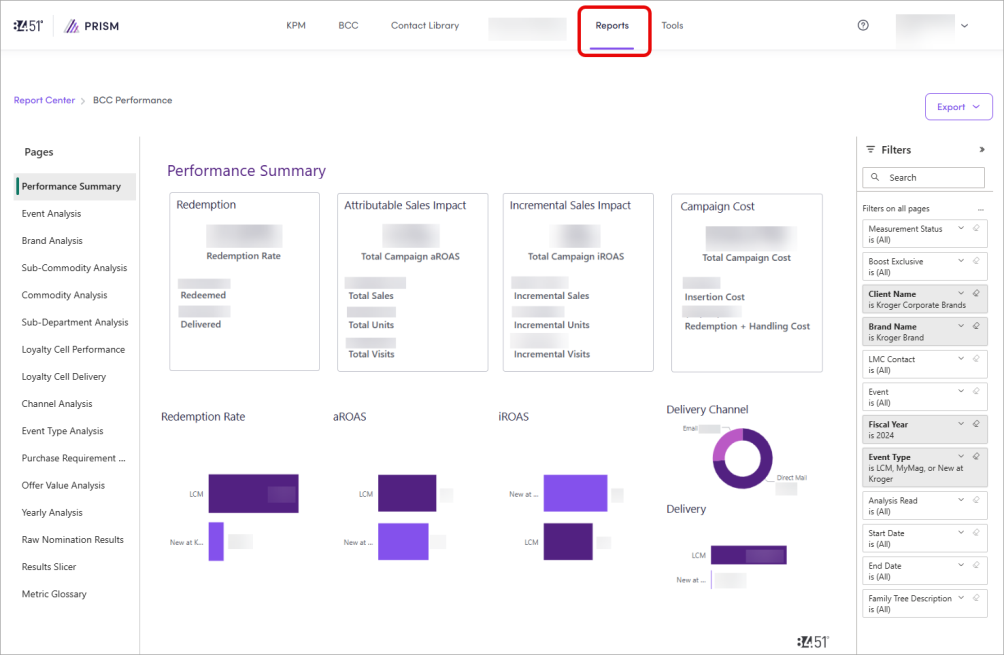Image resolution: width=1004 pixels, height=655 pixels.
Task: Switch to the Reports tab
Action: pos(612,26)
